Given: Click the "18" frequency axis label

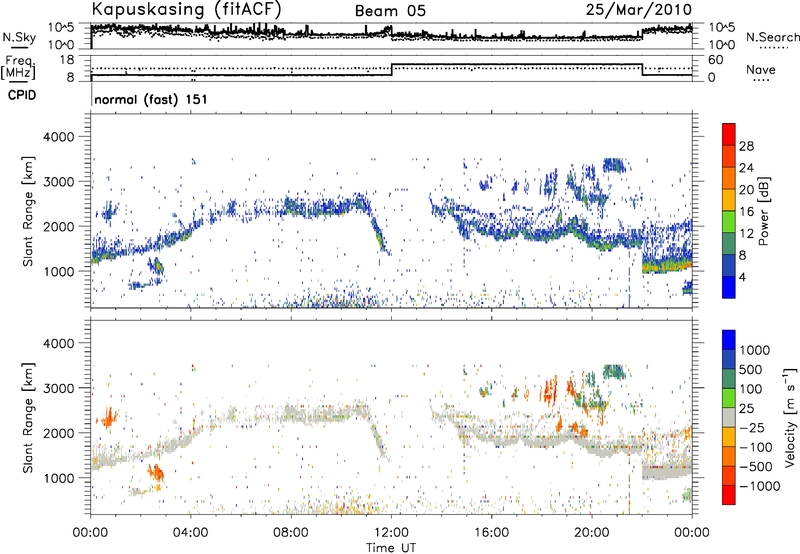Looking at the screenshot, I should pyautogui.click(x=66, y=60).
